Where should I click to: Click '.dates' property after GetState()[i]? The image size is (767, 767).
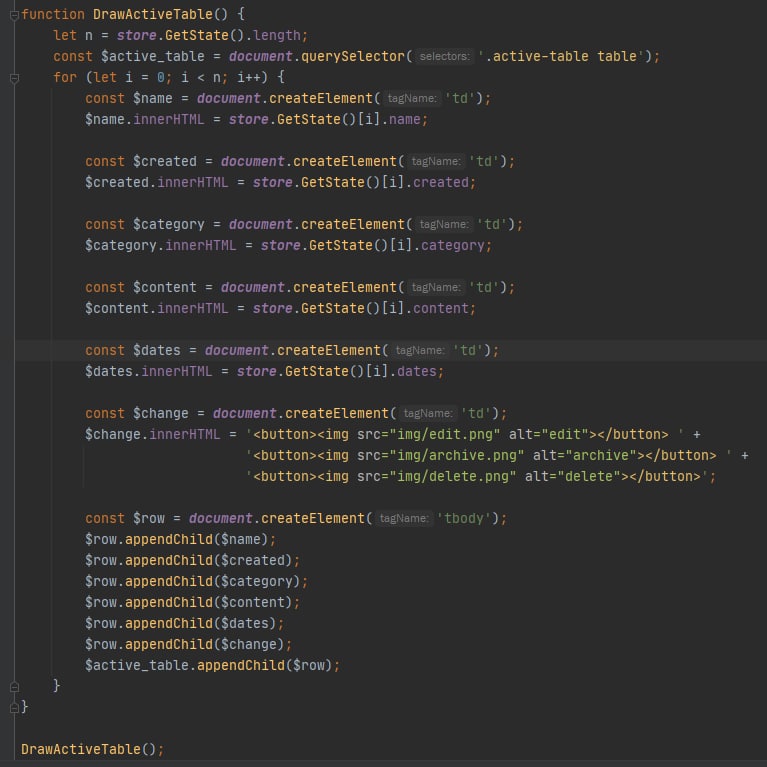tap(416, 372)
